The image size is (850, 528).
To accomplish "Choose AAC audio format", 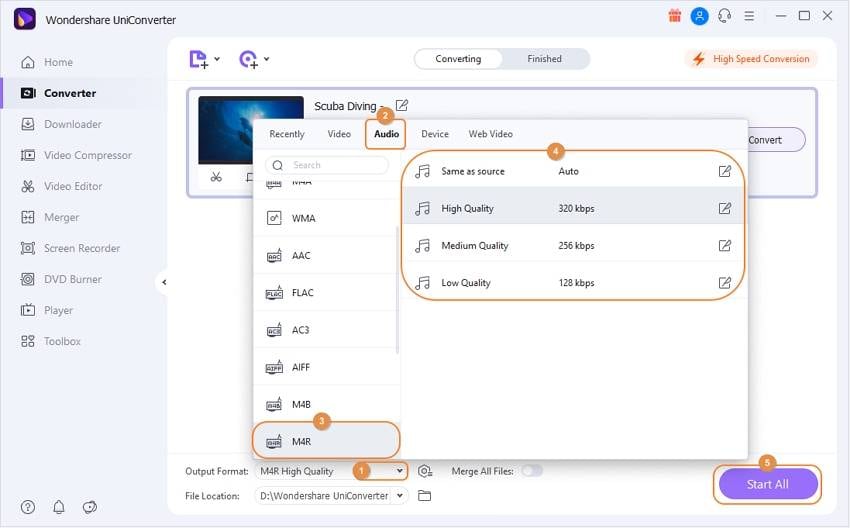I will point(326,255).
